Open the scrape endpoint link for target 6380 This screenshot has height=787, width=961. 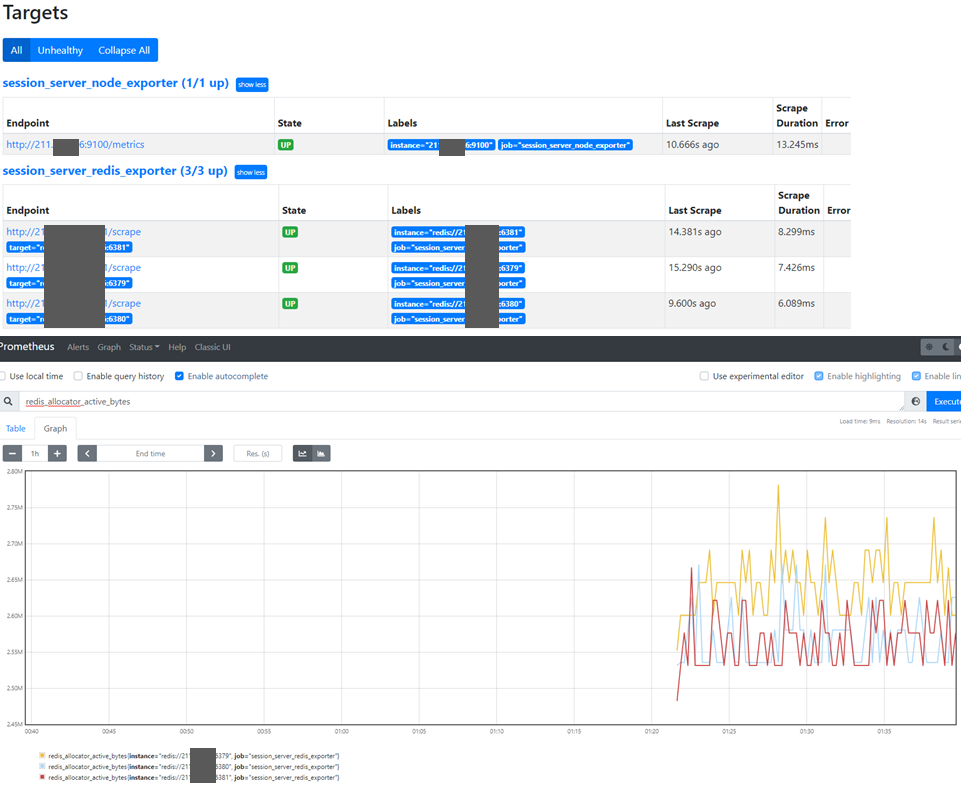[x=74, y=303]
